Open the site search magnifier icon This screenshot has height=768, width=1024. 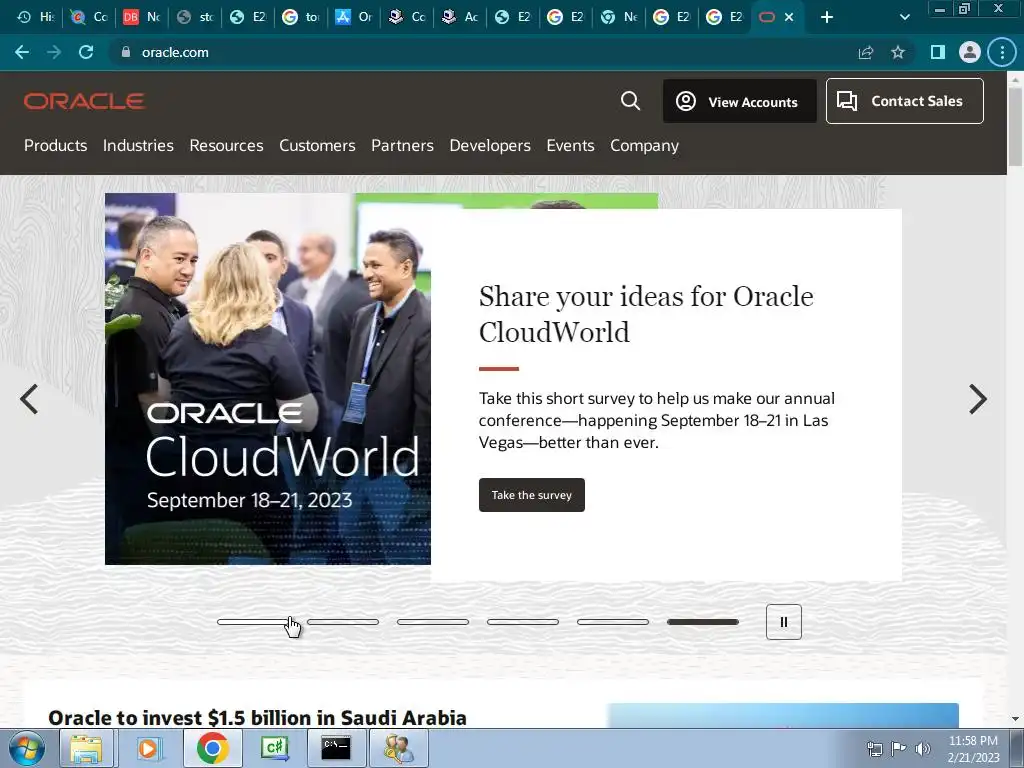630,101
